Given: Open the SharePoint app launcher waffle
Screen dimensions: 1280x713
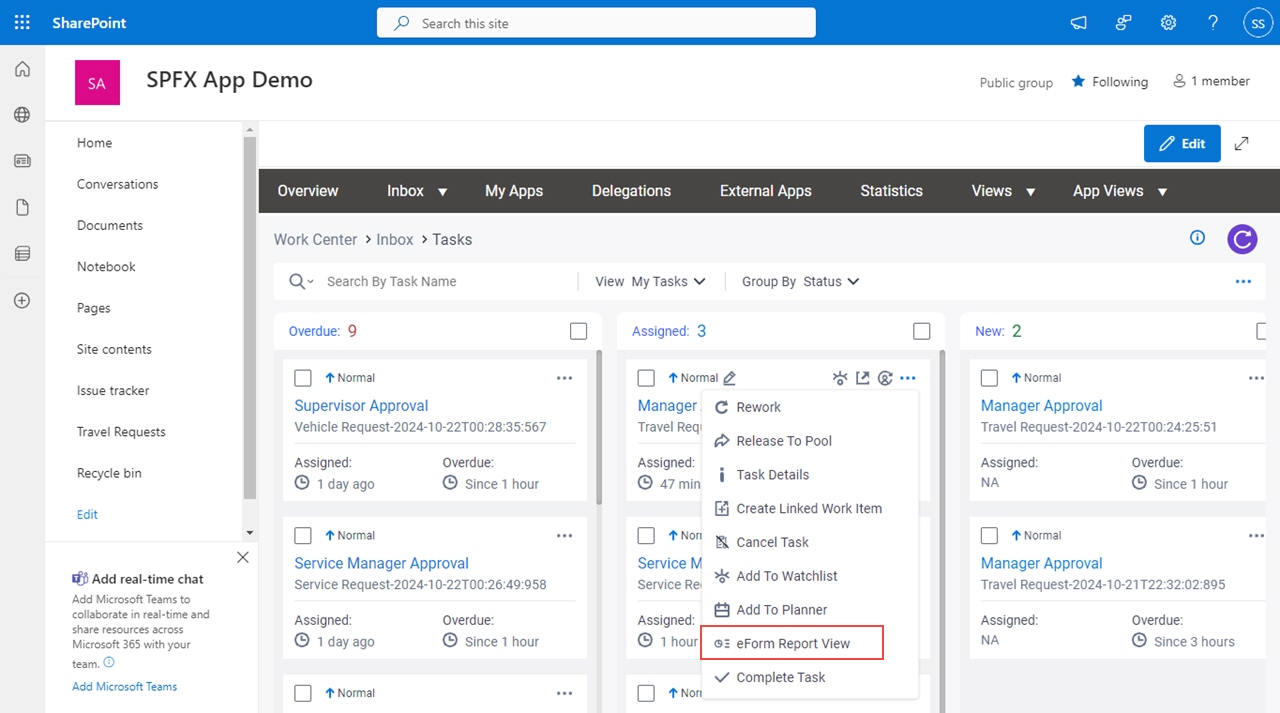Looking at the screenshot, I should tap(22, 22).
